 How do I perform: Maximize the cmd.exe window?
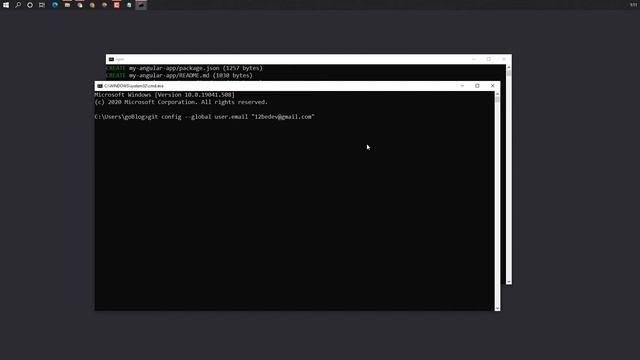click(x=477, y=86)
